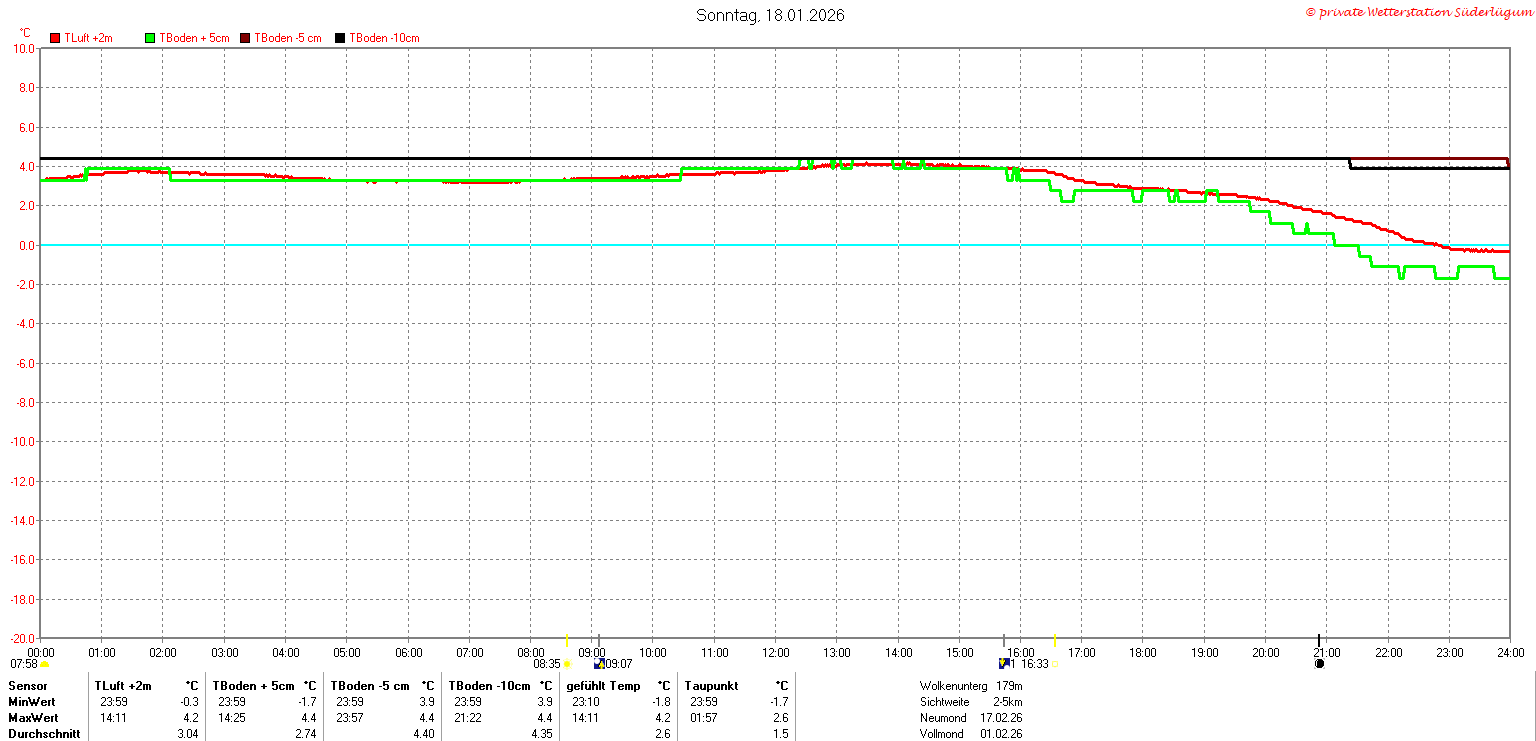Click the Vollmond 01.02.26 entry
This screenshot has width=1536, height=741.
pos(971,734)
